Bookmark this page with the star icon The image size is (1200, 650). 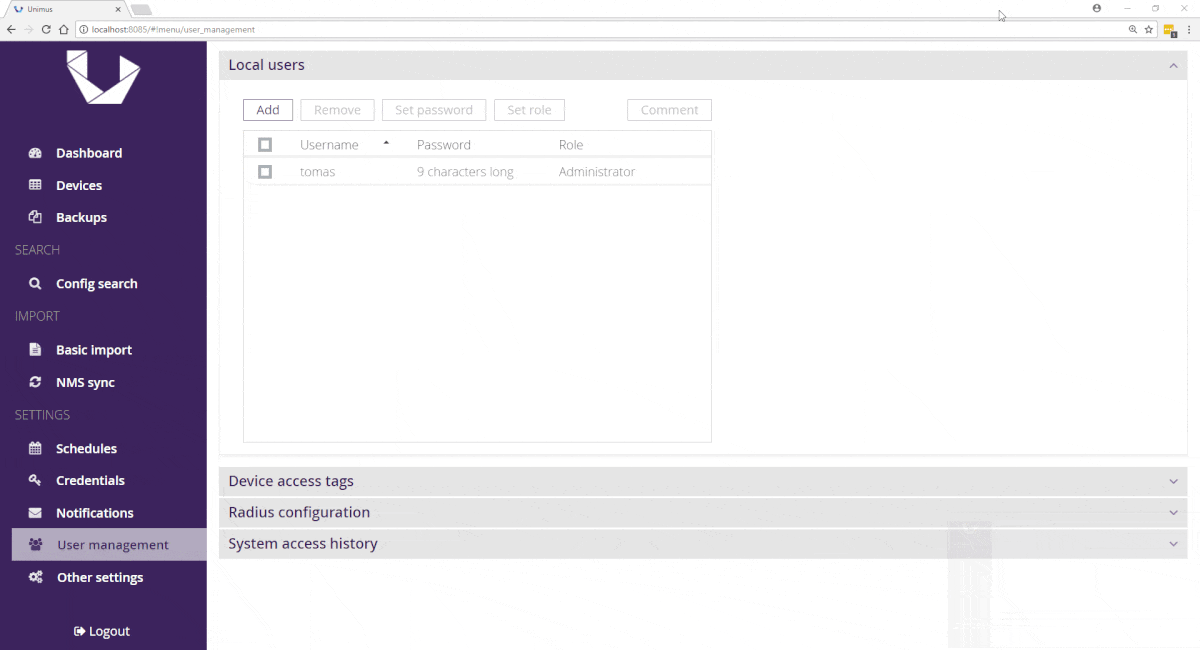[1149, 30]
